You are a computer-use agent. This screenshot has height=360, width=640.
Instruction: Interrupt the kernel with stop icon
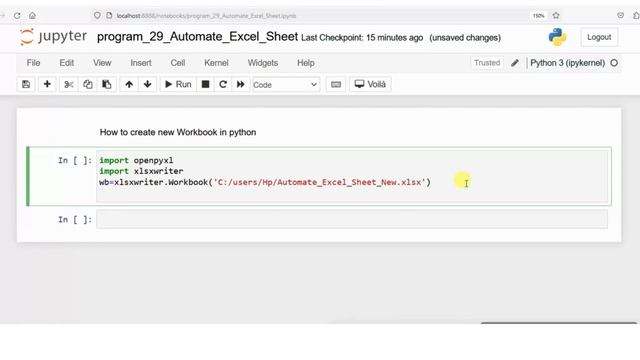click(x=205, y=84)
